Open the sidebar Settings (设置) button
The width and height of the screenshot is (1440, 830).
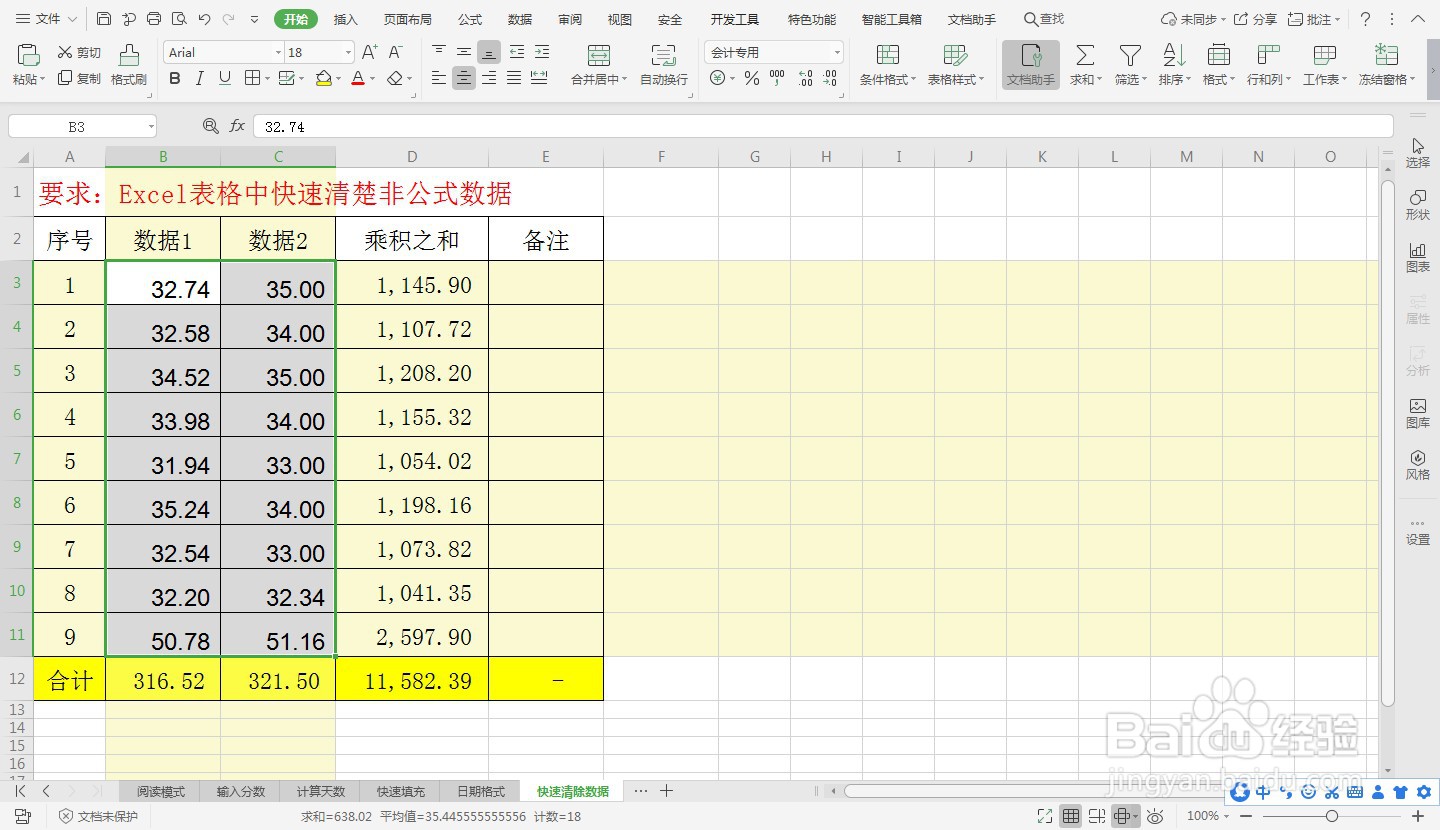coord(1418,531)
